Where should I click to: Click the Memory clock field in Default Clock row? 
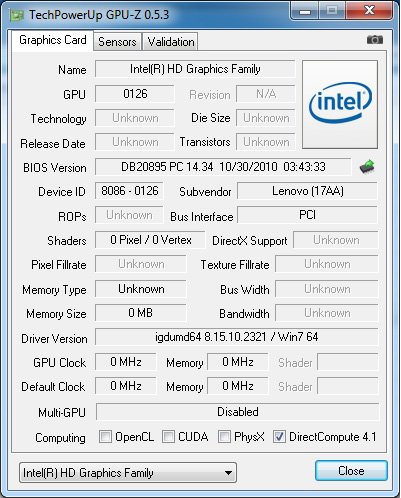point(238,386)
